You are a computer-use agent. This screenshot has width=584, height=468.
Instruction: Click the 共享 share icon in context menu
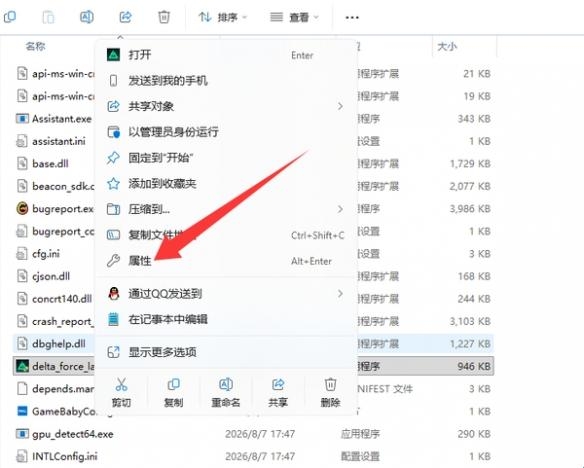point(278,385)
